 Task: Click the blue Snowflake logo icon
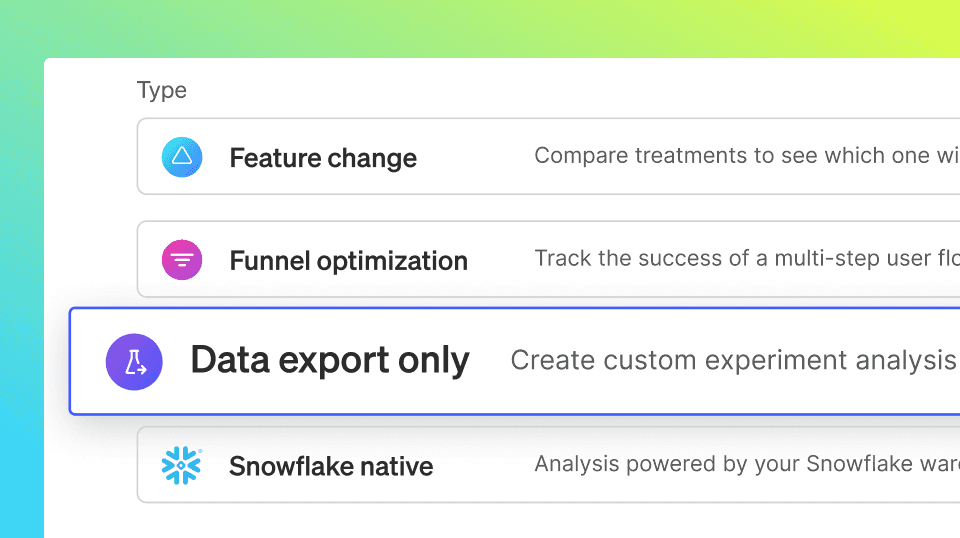pos(181,466)
